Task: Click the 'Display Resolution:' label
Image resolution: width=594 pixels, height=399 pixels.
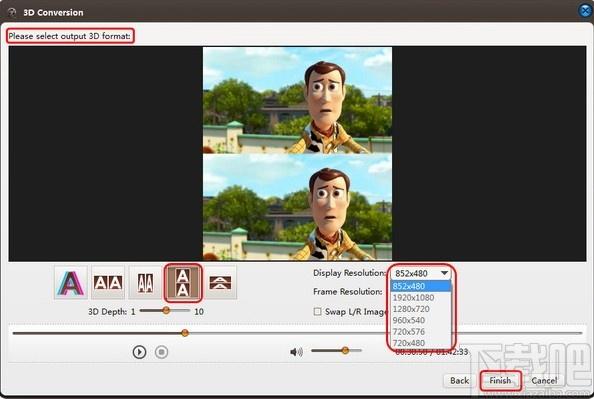Action: click(x=349, y=273)
